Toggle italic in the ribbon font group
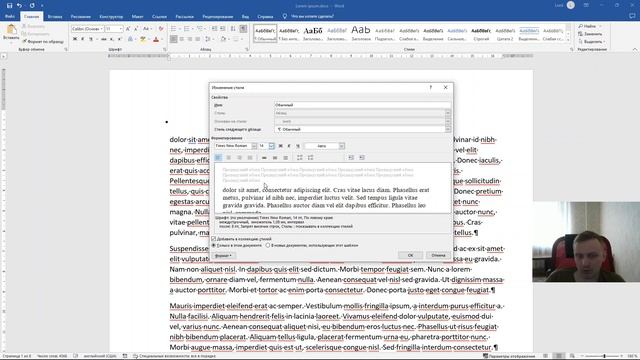 (x=82, y=39)
